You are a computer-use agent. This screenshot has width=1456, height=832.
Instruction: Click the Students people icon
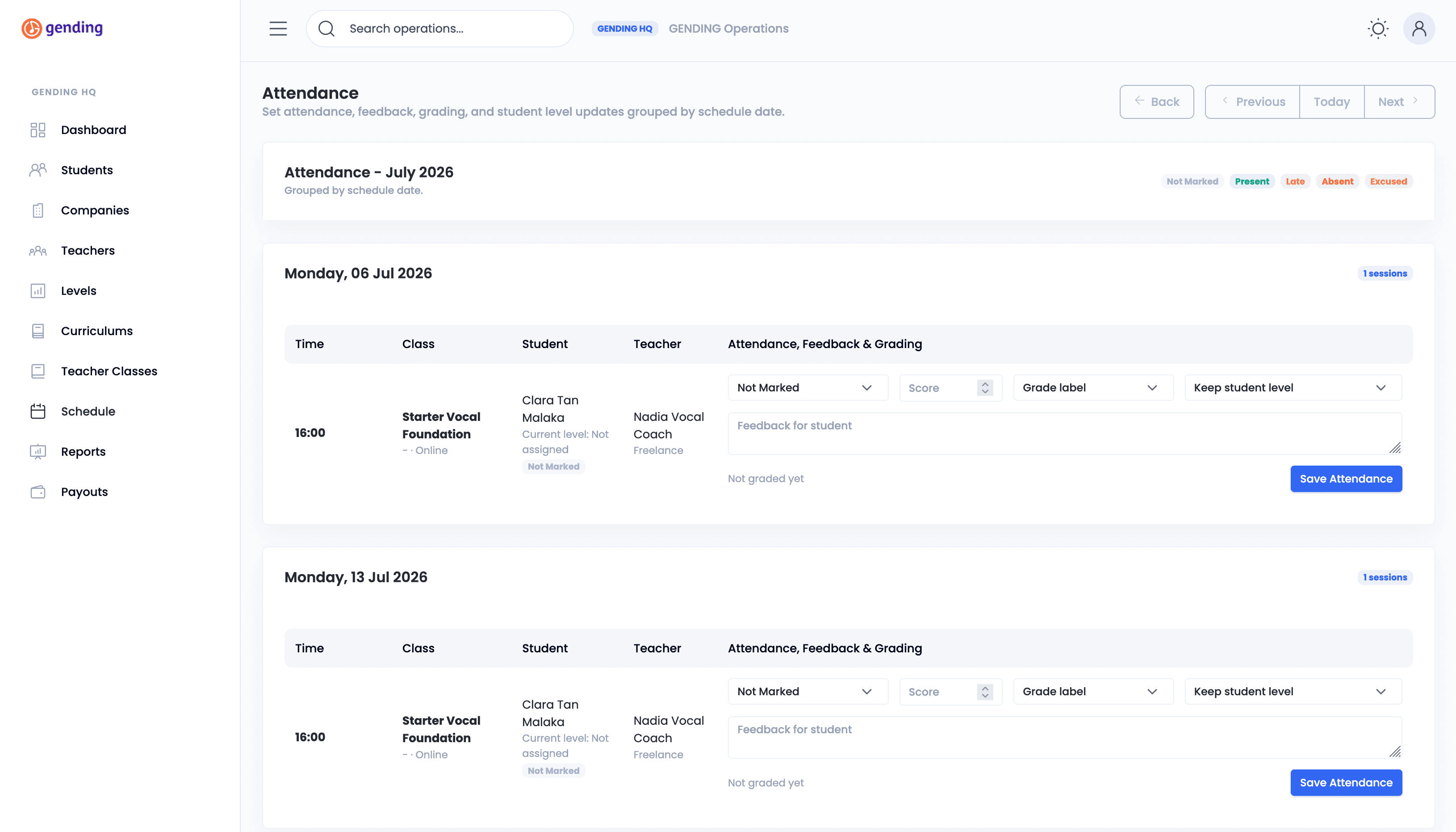point(38,170)
